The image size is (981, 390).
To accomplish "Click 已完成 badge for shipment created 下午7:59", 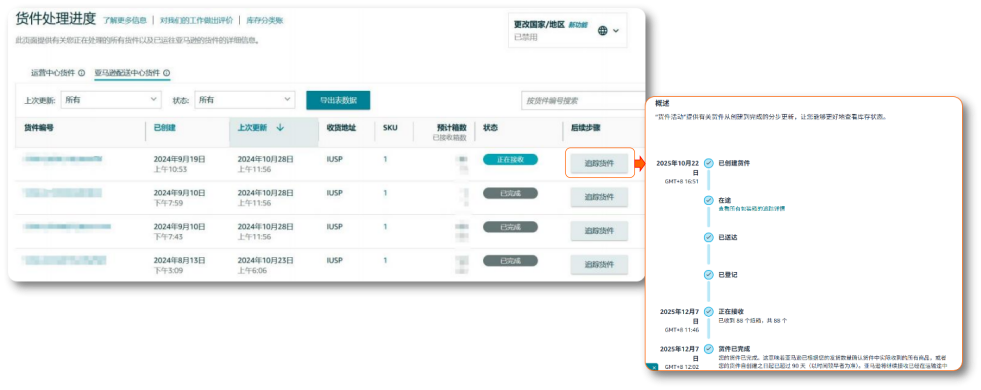I will tap(510, 193).
